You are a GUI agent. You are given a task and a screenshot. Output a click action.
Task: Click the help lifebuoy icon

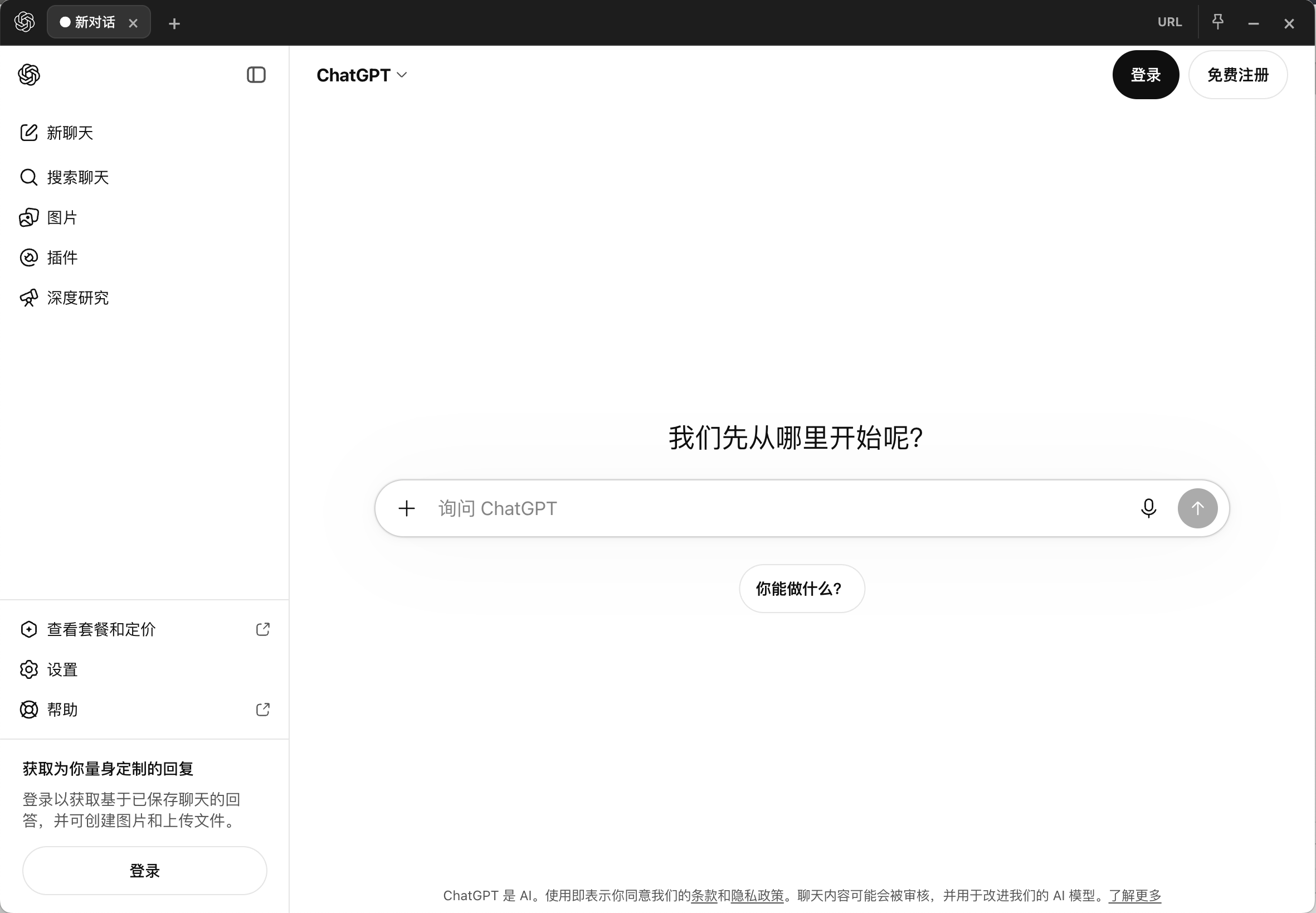[28, 710]
